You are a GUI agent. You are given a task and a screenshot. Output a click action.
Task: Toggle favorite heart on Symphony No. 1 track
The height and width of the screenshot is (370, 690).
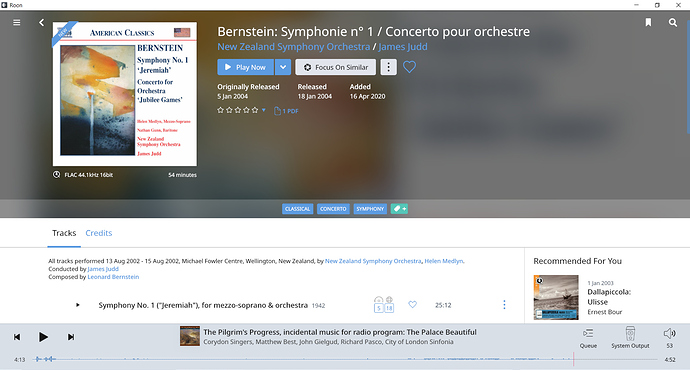click(412, 304)
